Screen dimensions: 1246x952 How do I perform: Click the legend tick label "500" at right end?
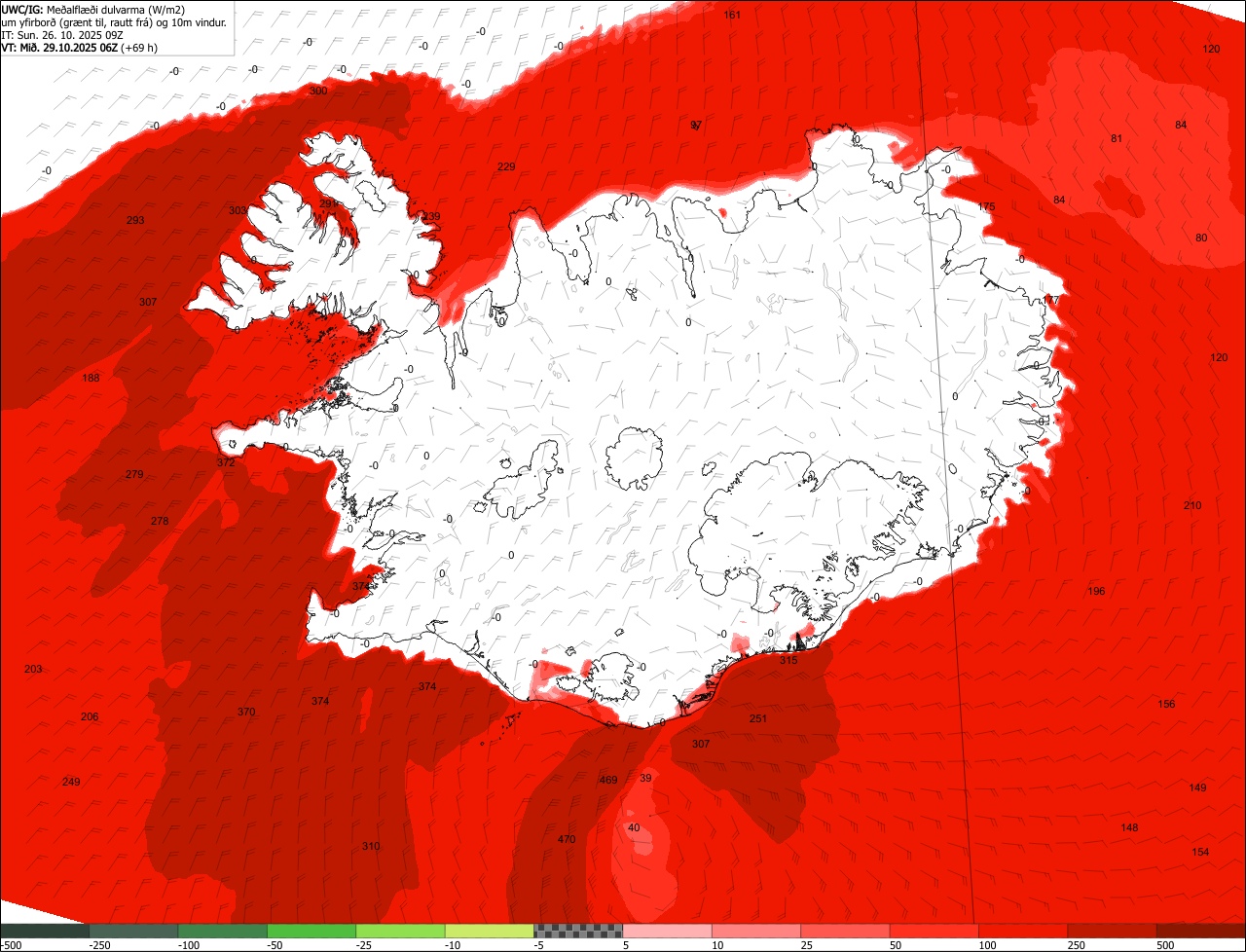[x=1166, y=945]
